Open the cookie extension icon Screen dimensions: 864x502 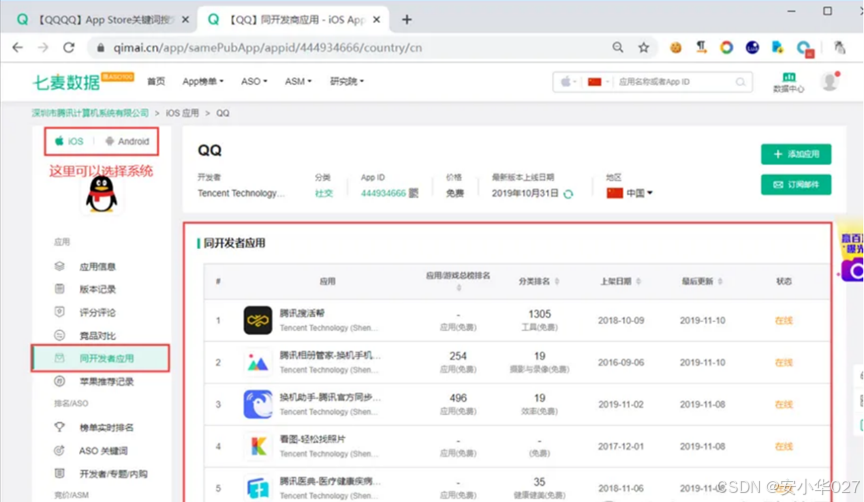(x=676, y=47)
